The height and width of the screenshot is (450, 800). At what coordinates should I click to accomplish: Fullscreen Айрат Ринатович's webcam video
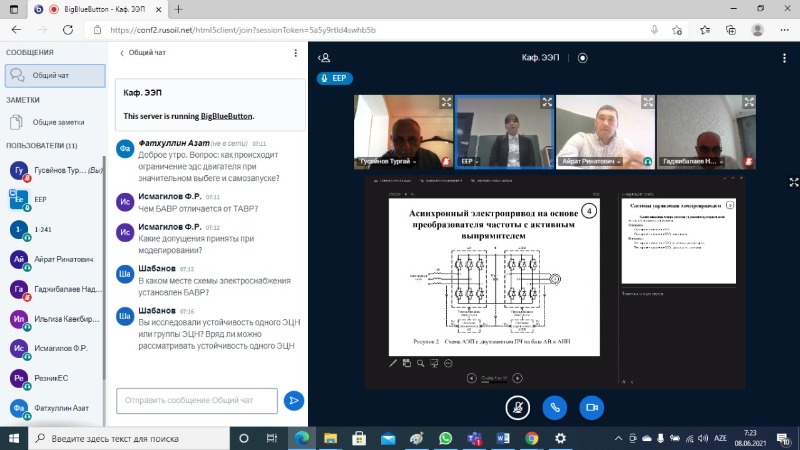pyautogui.click(x=647, y=101)
